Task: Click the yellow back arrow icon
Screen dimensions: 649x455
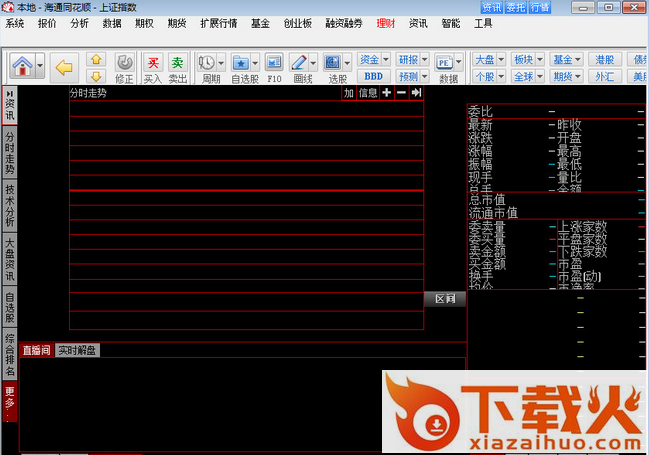Action: pyautogui.click(x=64, y=68)
